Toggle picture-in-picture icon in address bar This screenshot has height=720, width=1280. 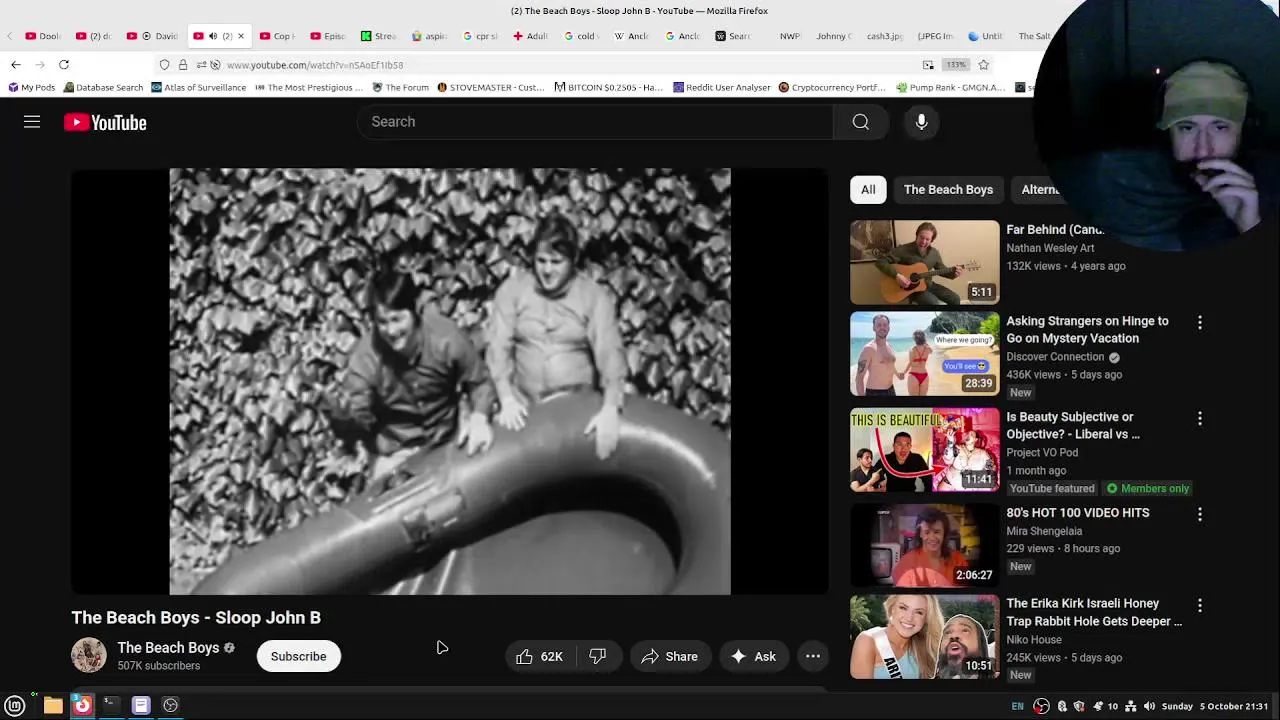[928, 65]
